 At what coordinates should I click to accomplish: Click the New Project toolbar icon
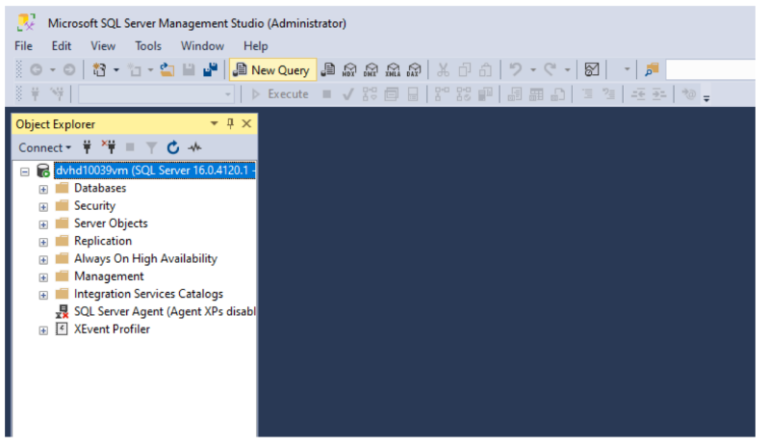click(99, 70)
